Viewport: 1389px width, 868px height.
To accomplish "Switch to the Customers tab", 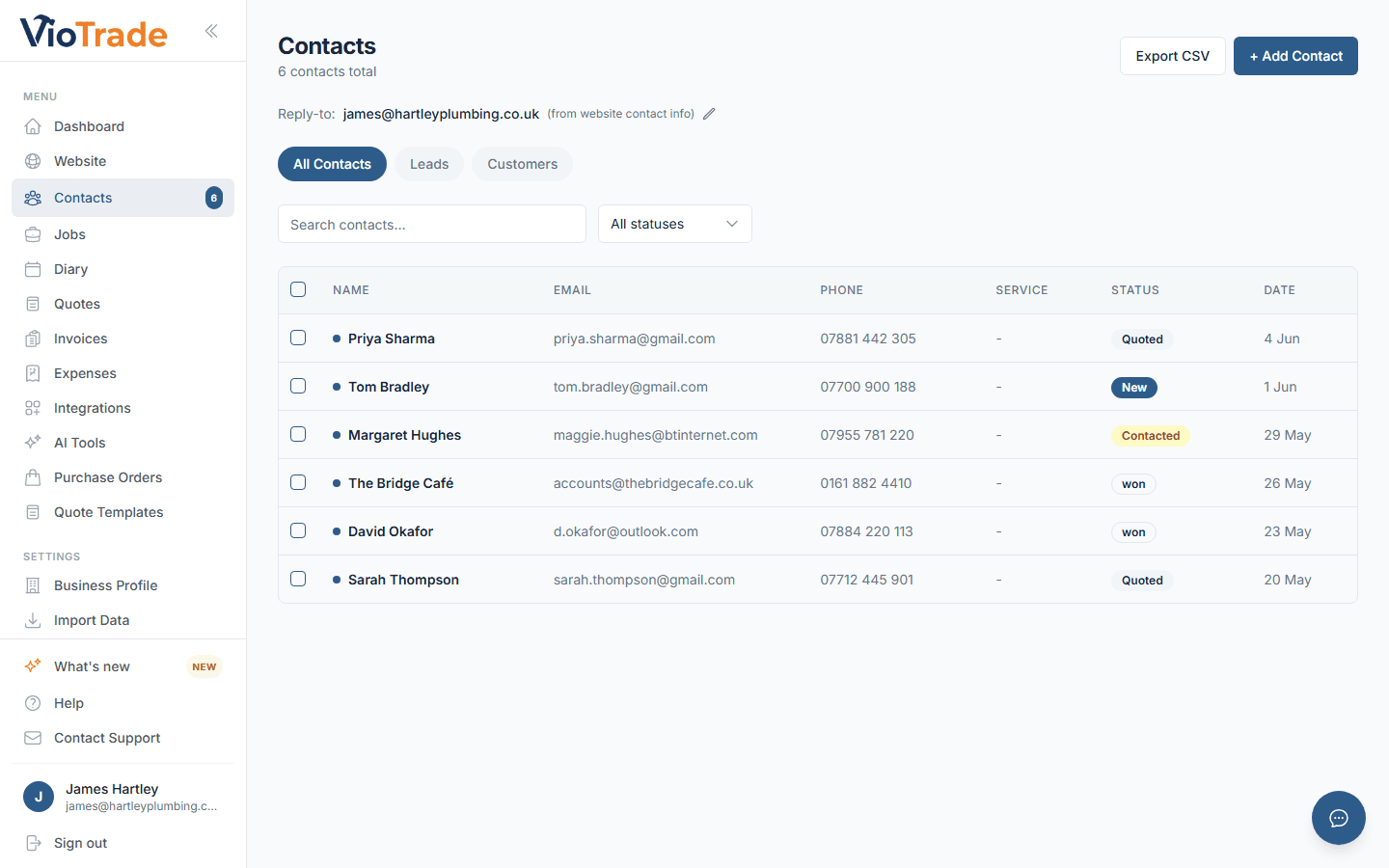I will (x=522, y=164).
